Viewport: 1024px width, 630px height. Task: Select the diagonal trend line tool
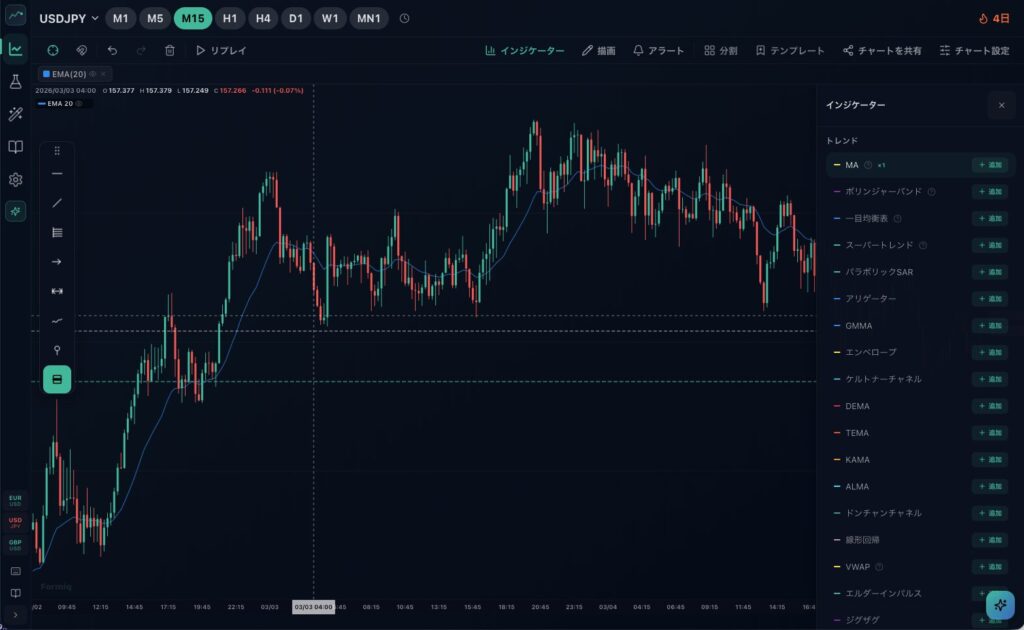(57, 203)
